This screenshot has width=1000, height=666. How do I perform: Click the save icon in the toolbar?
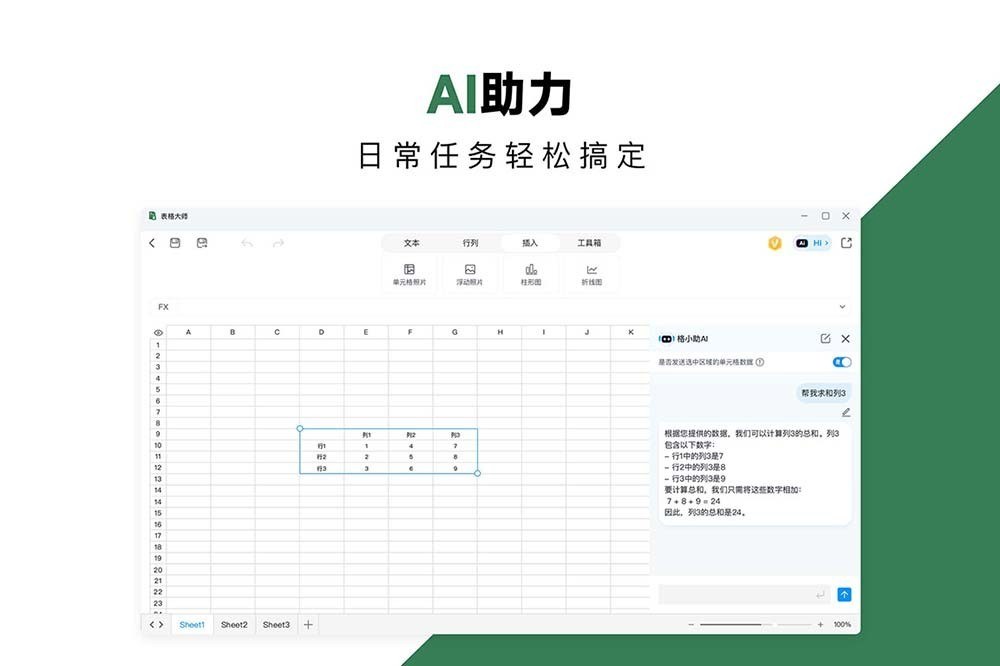[175, 242]
